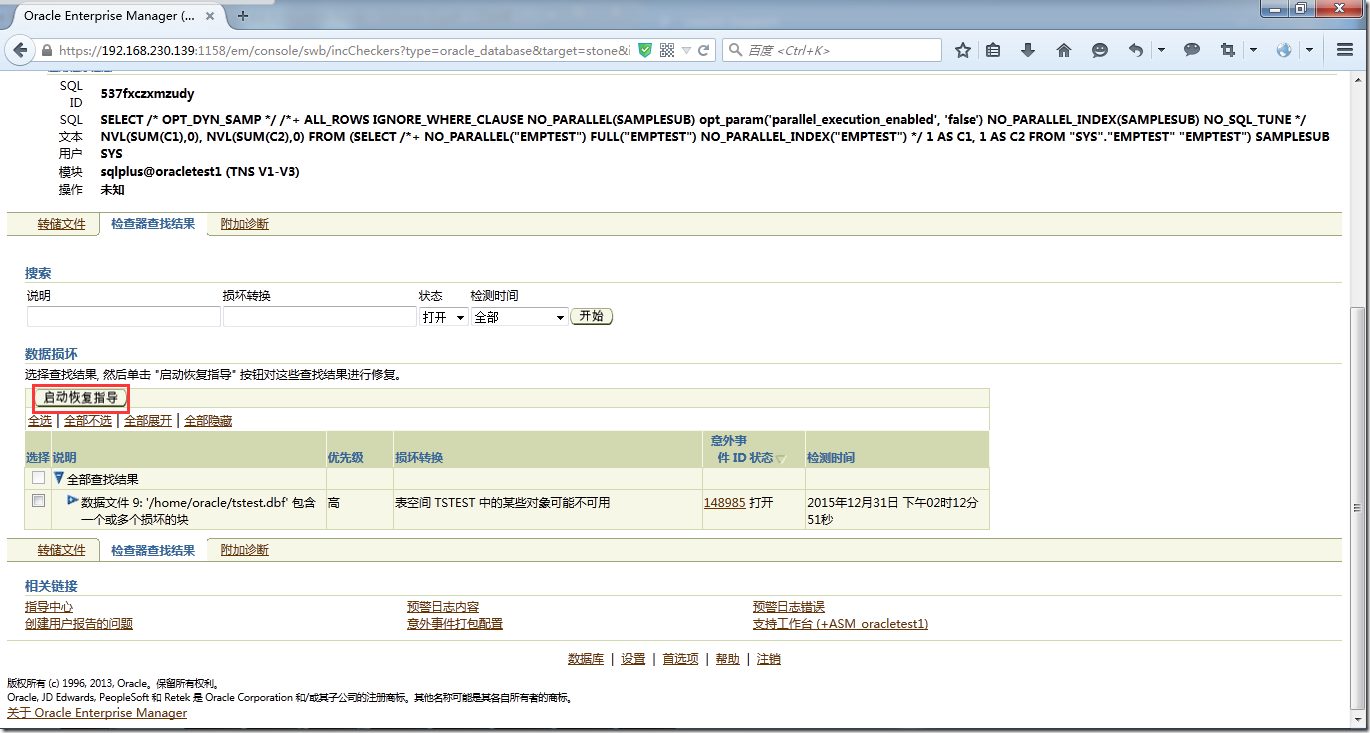This screenshot has width=1370, height=733.
Task: Collapse the 全部查找结果 tree node
Action: (59, 479)
